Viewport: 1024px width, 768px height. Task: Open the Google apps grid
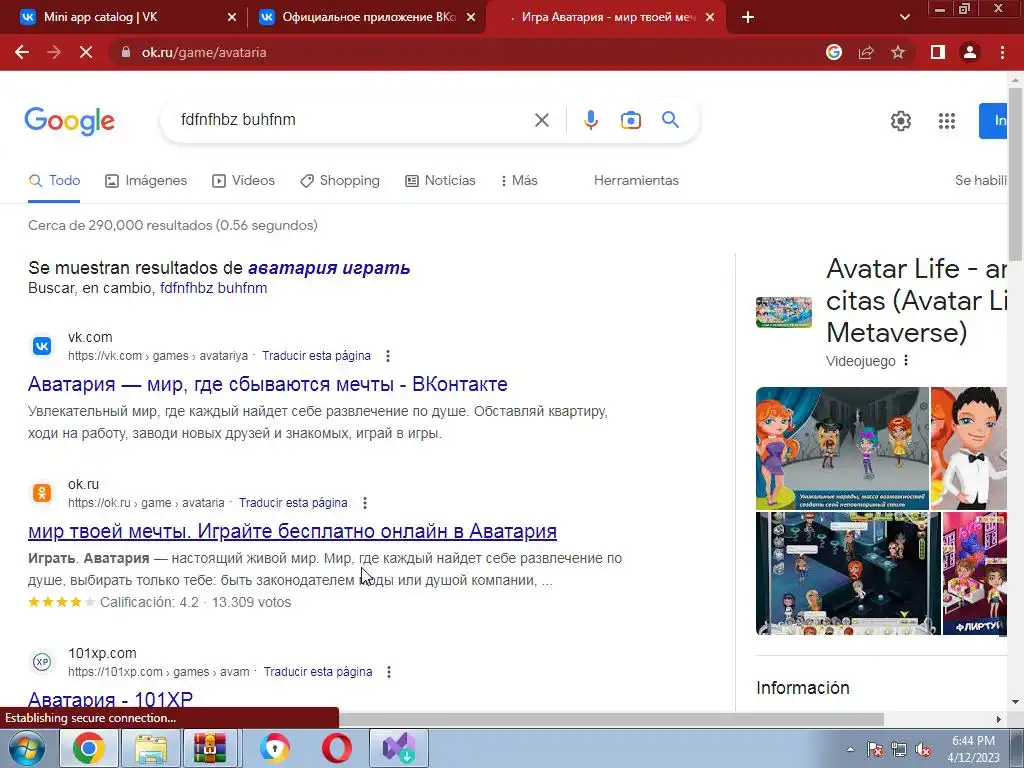(947, 121)
